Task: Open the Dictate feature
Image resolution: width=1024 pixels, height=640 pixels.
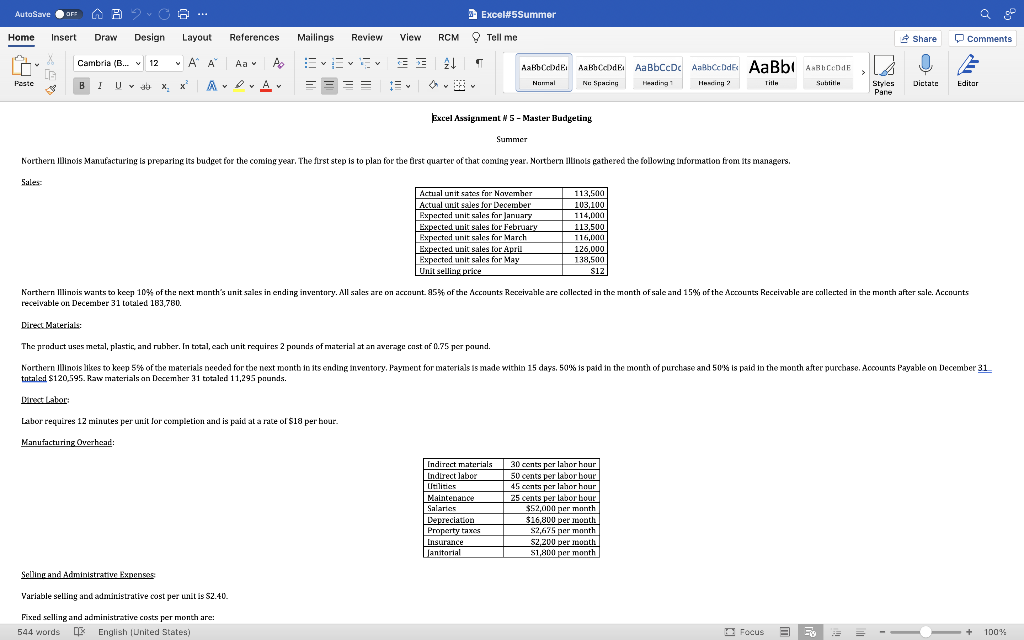Action: 926,67
